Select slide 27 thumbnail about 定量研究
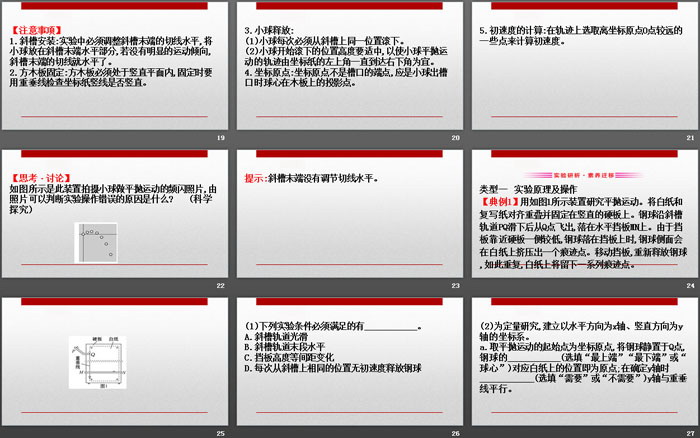Viewport: 700px width, 438px height. pyautogui.click(x=585, y=362)
